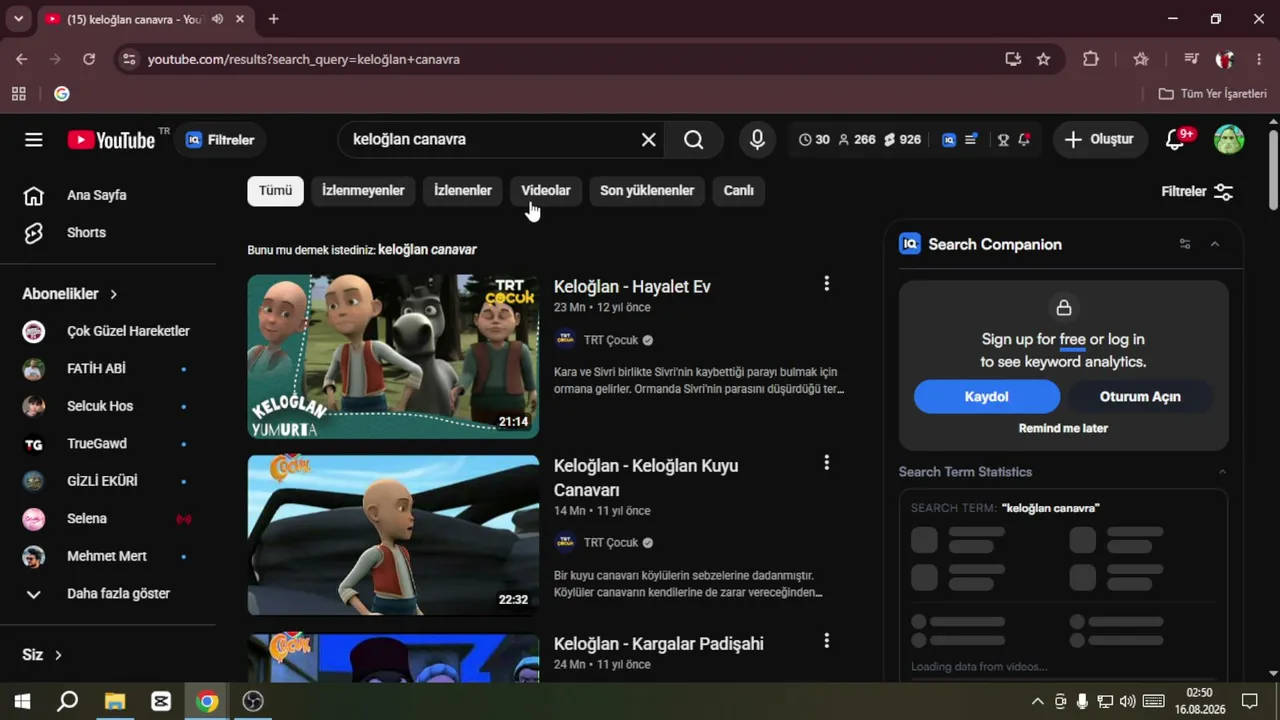Open the Keloğlan - Kargalar Padişahi title
The image size is (1280, 720).
tap(659, 644)
